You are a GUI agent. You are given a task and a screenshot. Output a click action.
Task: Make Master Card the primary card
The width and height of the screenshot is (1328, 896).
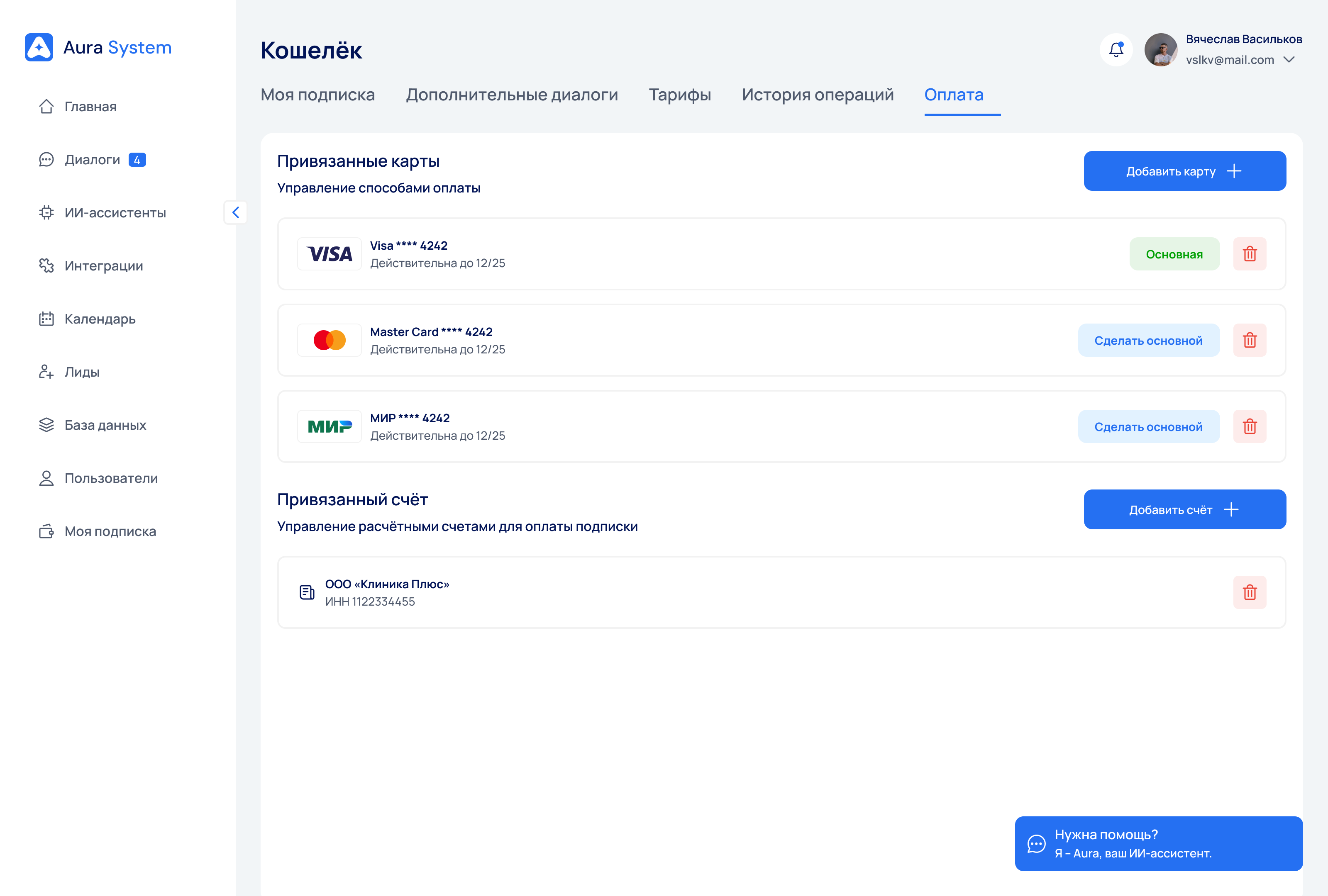1148,340
